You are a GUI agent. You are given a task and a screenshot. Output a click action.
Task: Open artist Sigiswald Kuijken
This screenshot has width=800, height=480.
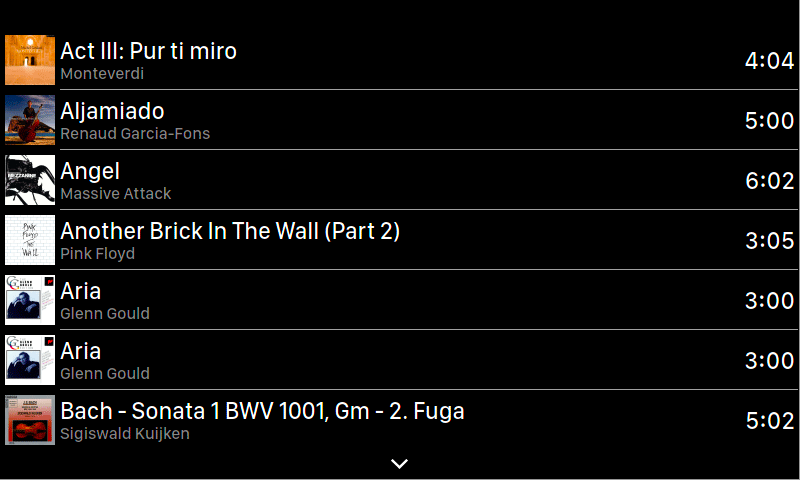pyautogui.click(x=125, y=434)
